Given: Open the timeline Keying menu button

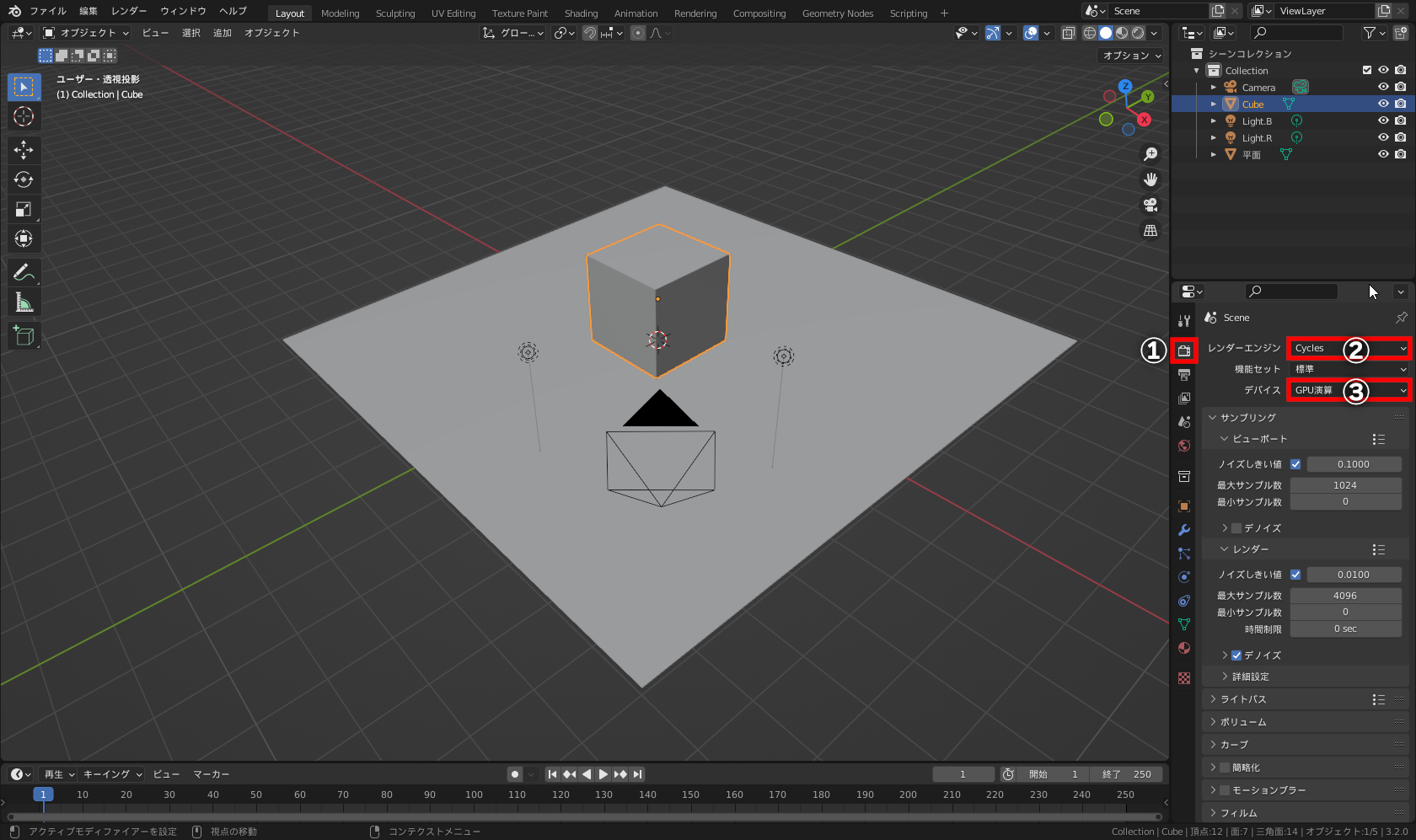Looking at the screenshot, I should (x=113, y=774).
